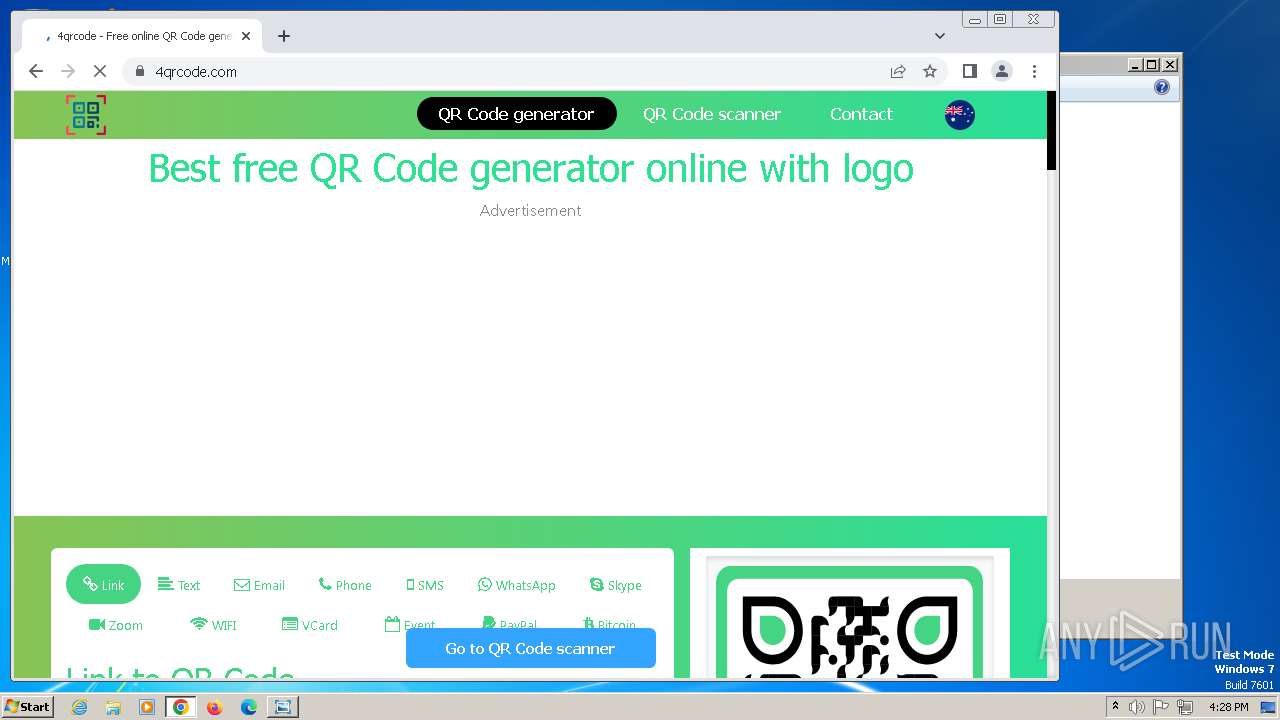Viewport: 1280px width, 720px height.
Task: Select the WIFI QR type
Action: [x=213, y=625]
